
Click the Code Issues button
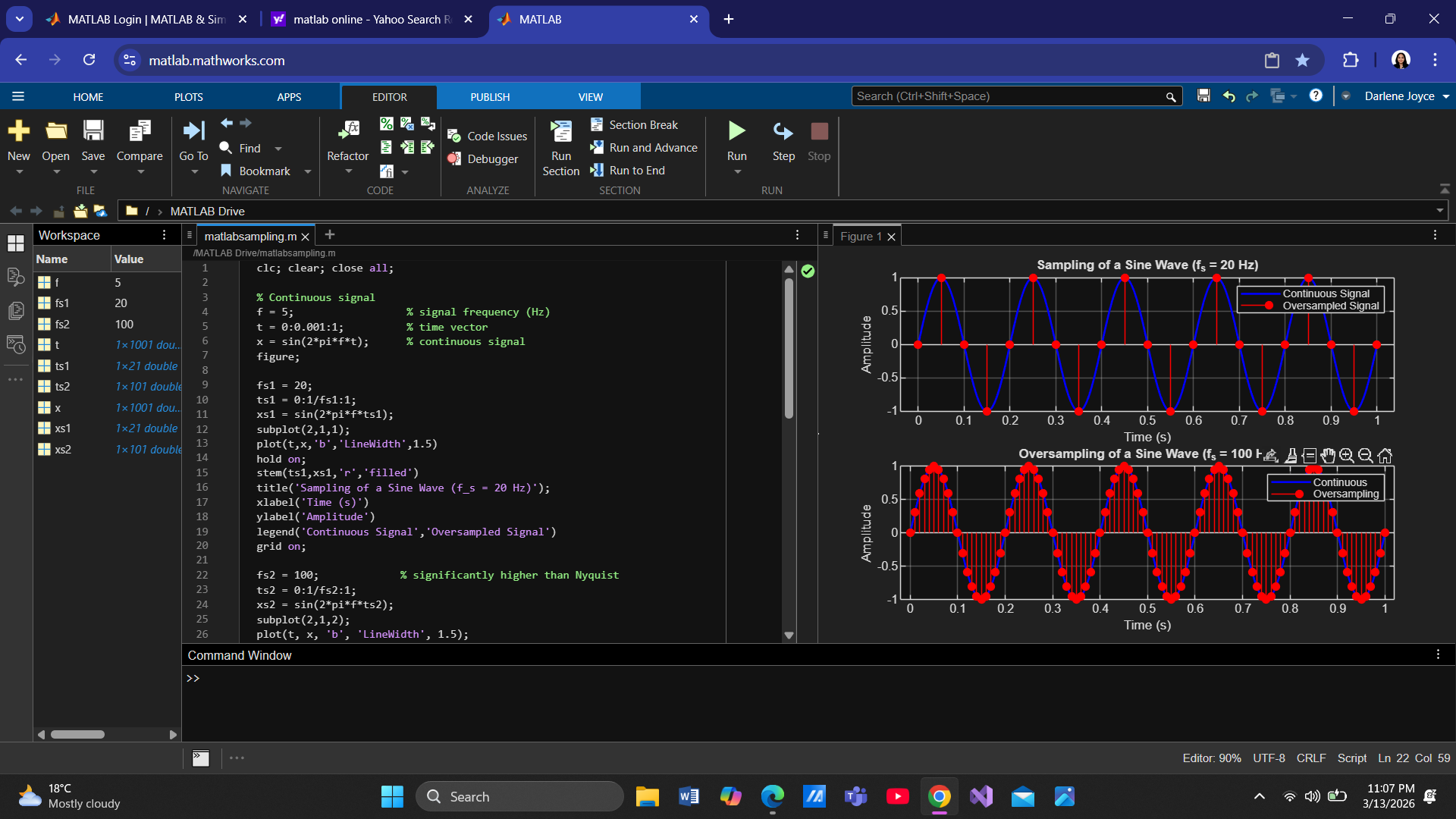[497, 136]
